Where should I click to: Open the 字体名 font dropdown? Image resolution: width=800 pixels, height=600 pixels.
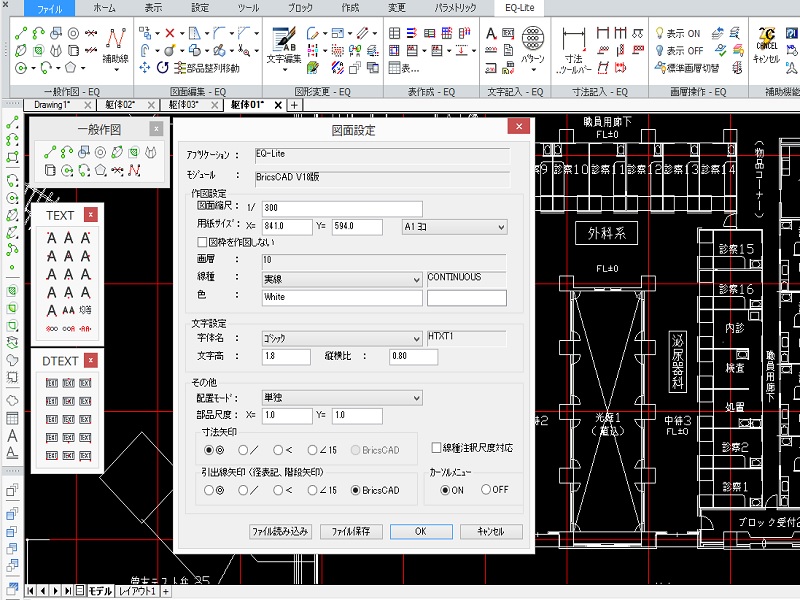[x=342, y=339]
